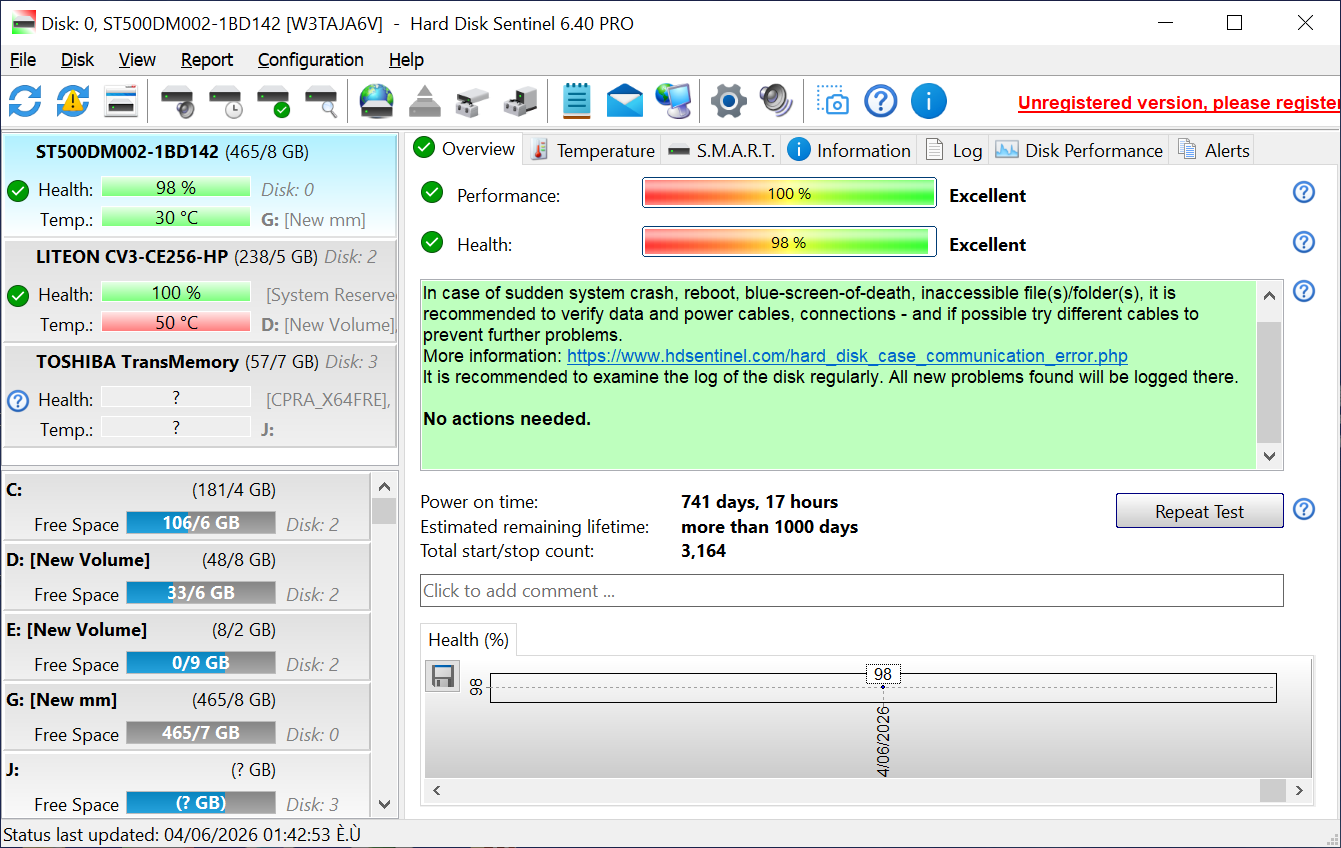Click the drive with tower toolbar icon

click(521, 101)
